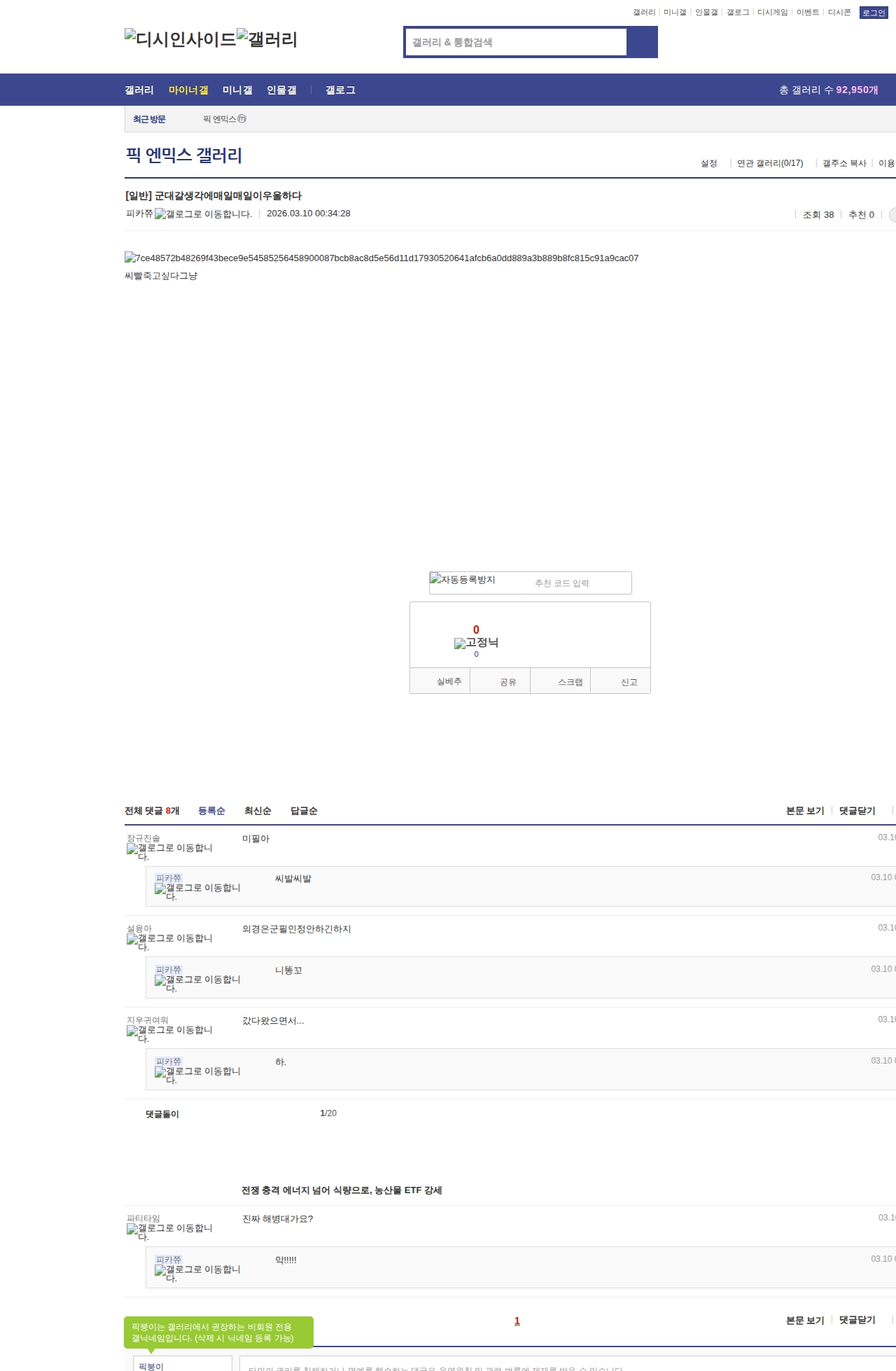
Task: Open 최근 방문 recent galleries
Action: (x=149, y=120)
